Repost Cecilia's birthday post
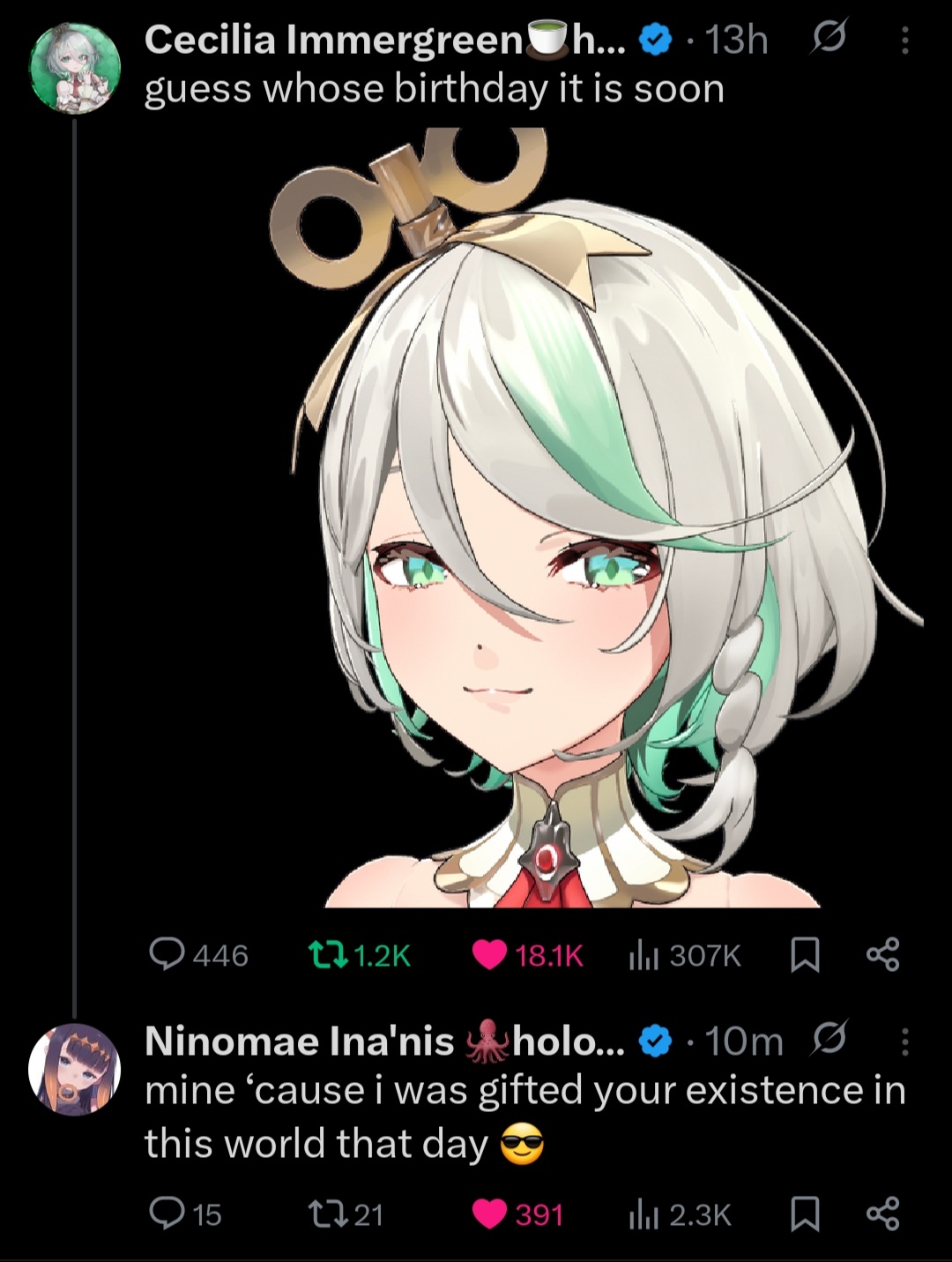The image size is (952, 1262). [x=326, y=955]
